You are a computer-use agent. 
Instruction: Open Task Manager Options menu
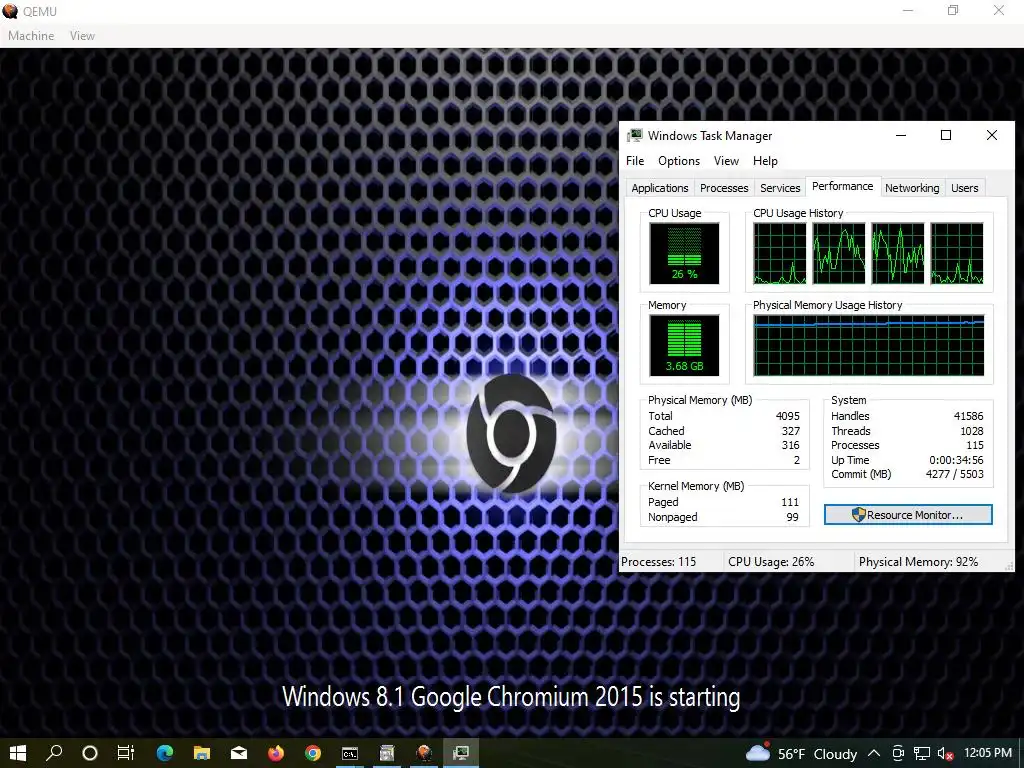coord(679,161)
